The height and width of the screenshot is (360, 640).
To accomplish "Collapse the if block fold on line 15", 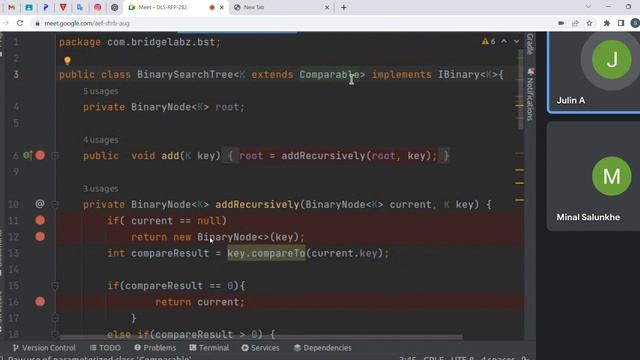I will point(55,286).
